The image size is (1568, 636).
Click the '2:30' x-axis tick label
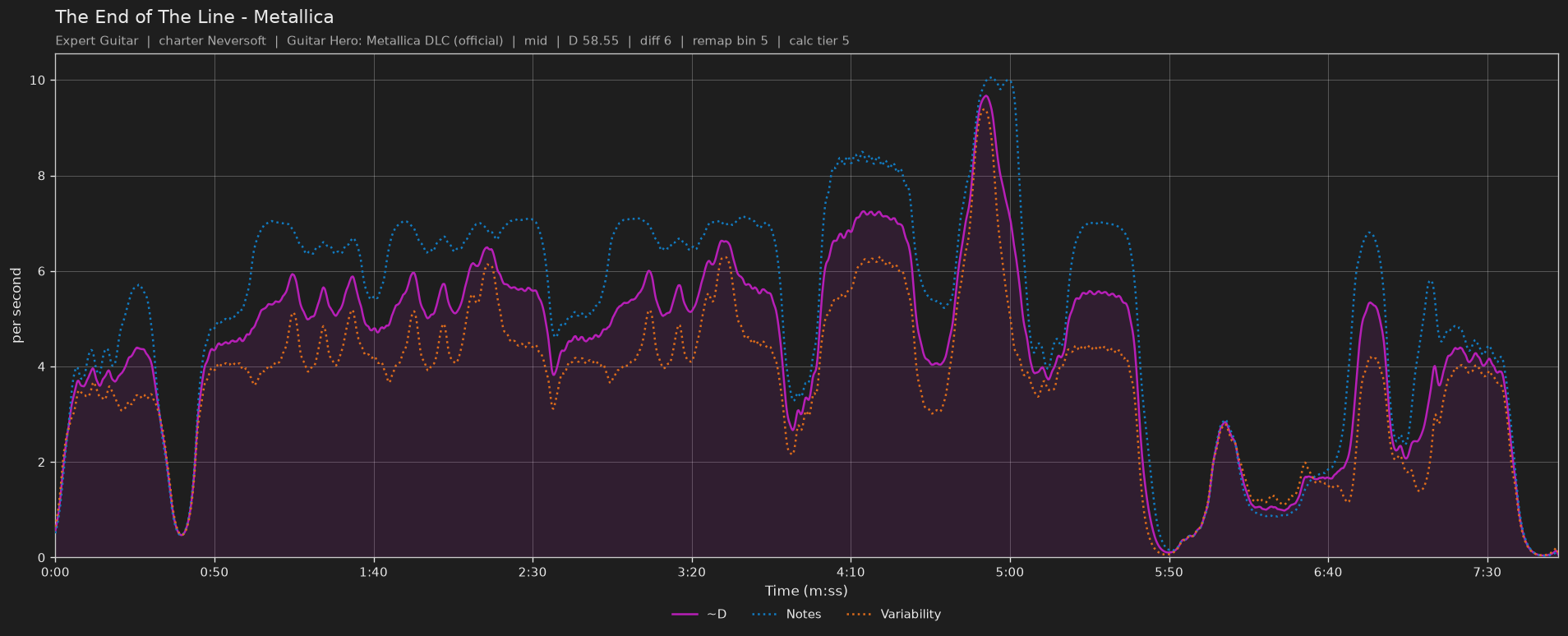tap(533, 572)
